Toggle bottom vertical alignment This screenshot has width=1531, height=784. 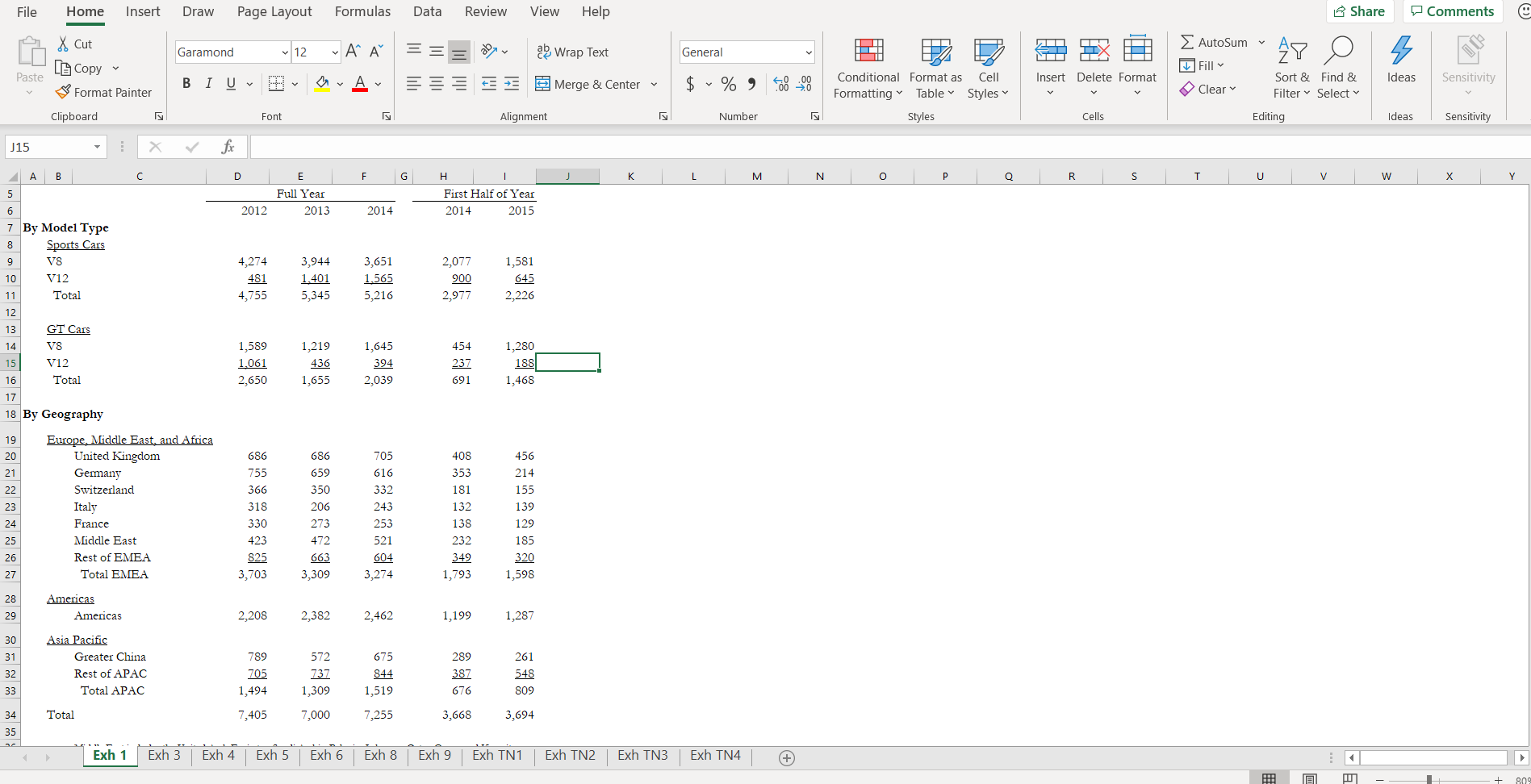click(459, 52)
